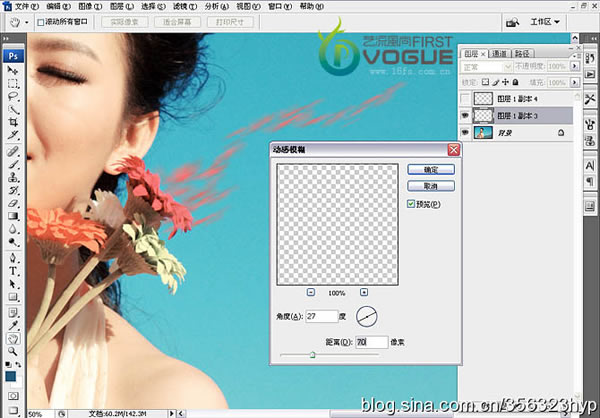Select the Gradient tool
The image size is (600, 418).
click(13, 216)
